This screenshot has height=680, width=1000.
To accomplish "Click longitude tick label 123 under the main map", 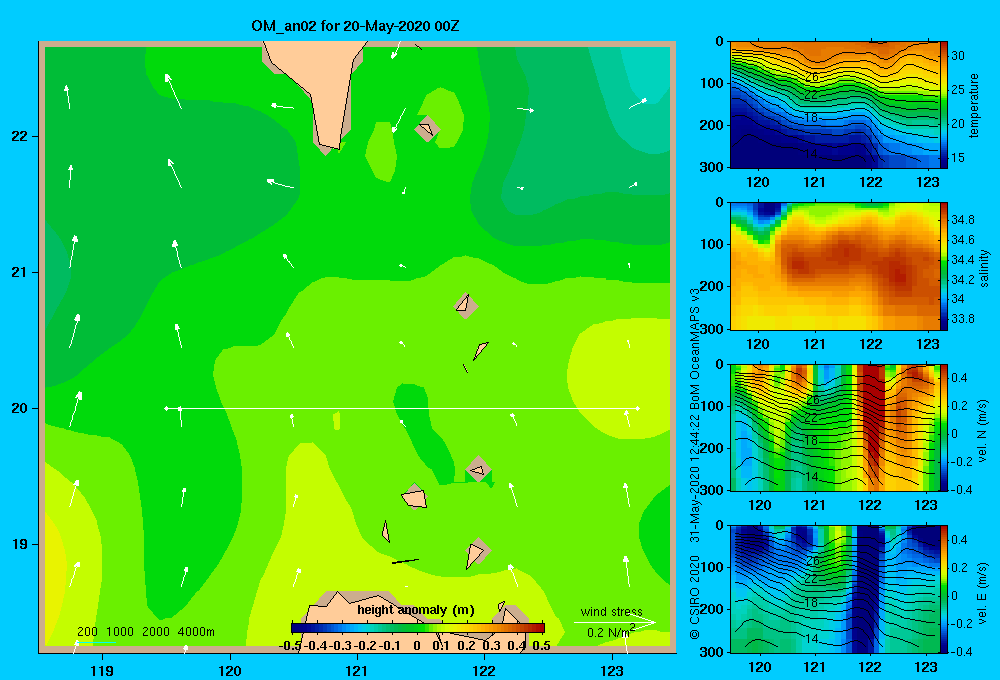I will [612, 670].
